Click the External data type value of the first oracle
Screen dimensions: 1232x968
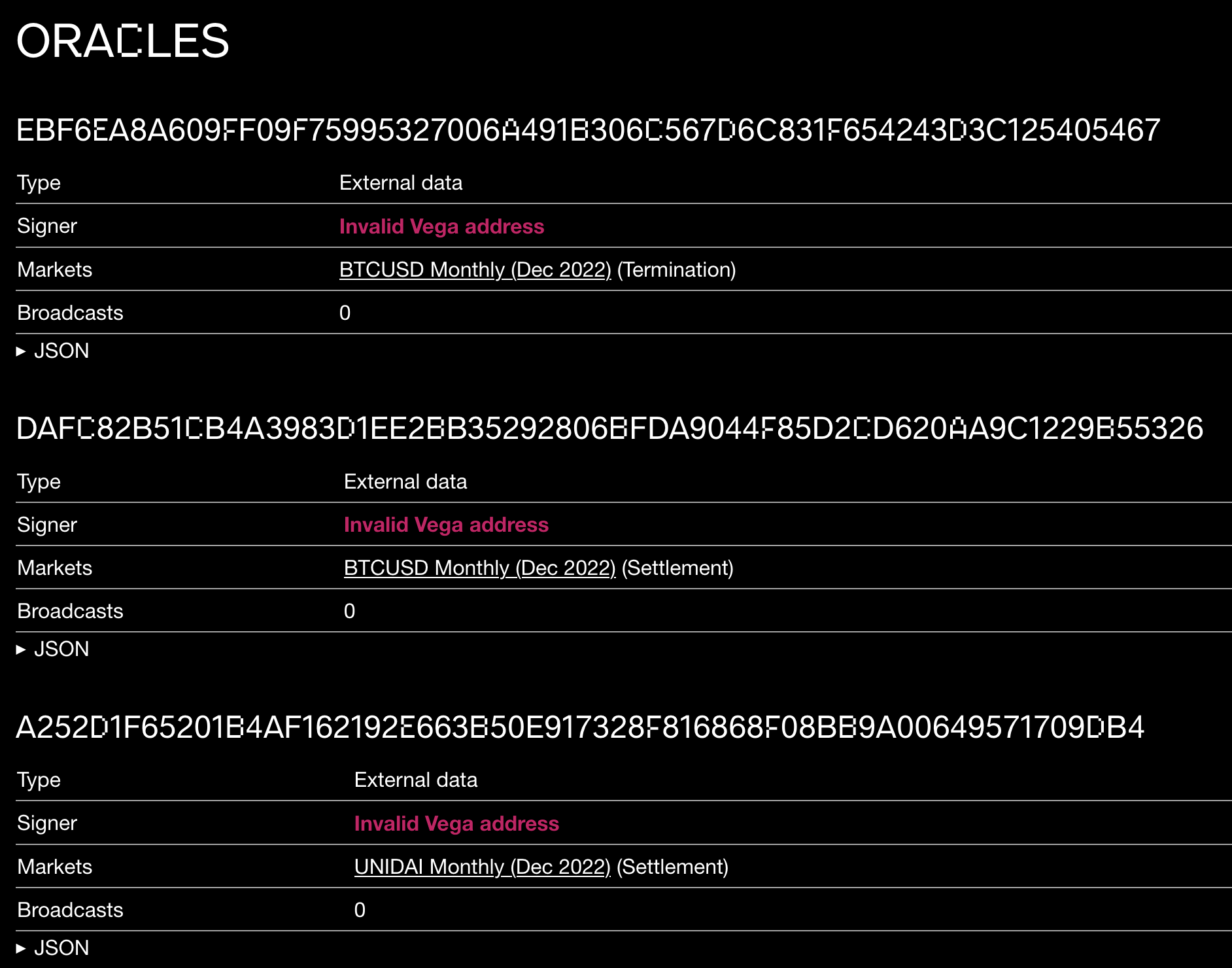[x=401, y=182]
